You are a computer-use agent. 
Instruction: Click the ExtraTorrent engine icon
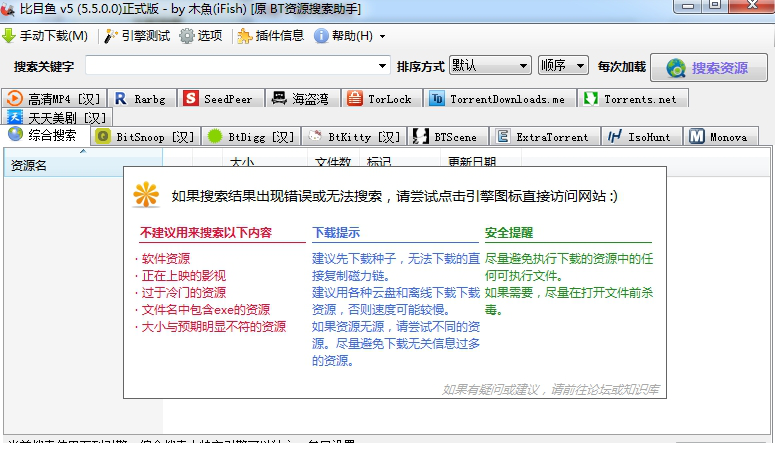pyautogui.click(x=503, y=136)
